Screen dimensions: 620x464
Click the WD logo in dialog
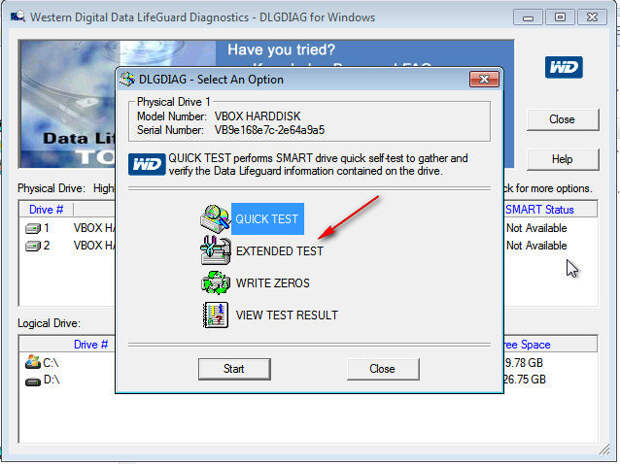point(147,165)
